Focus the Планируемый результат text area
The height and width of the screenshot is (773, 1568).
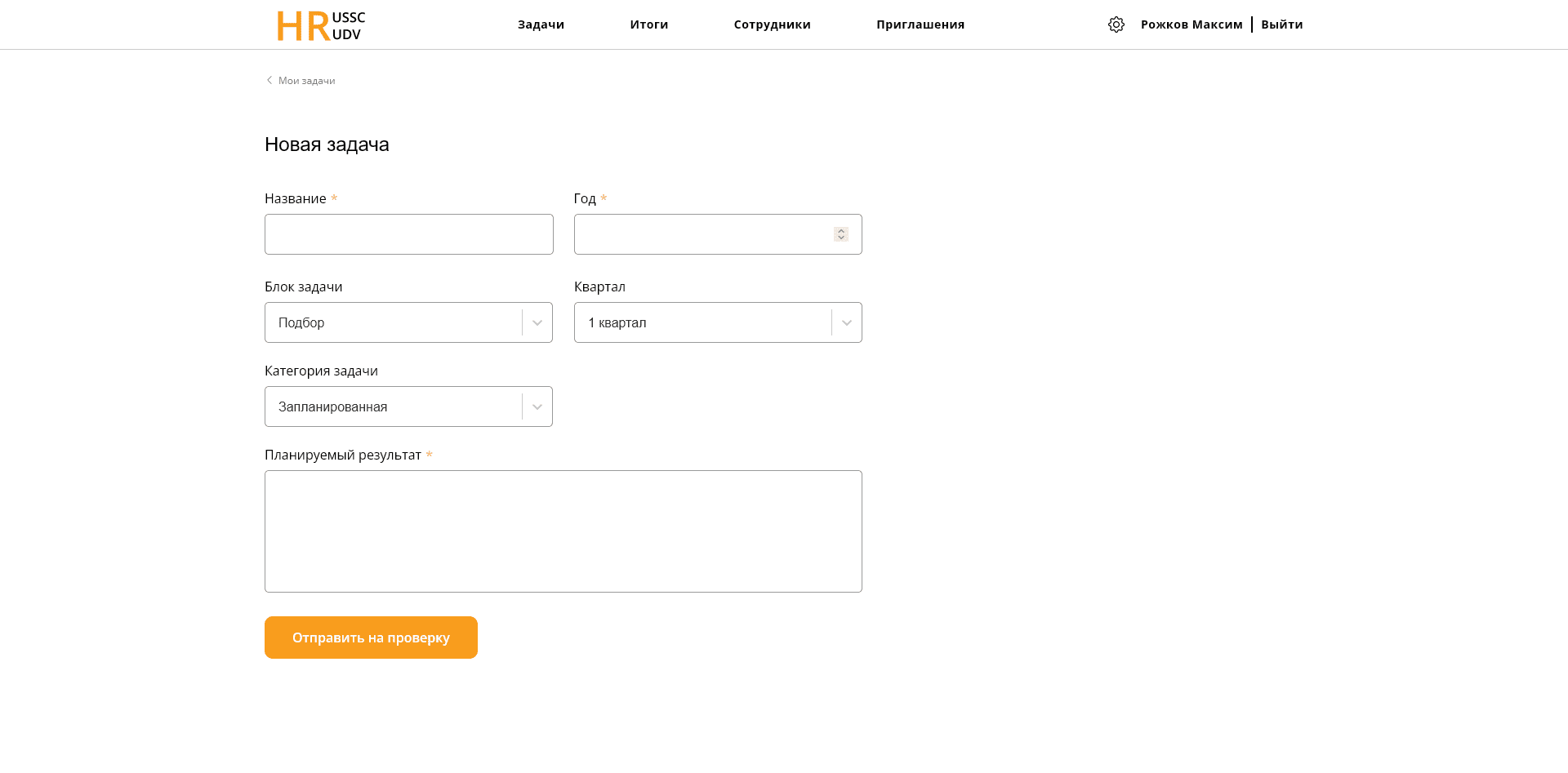563,531
